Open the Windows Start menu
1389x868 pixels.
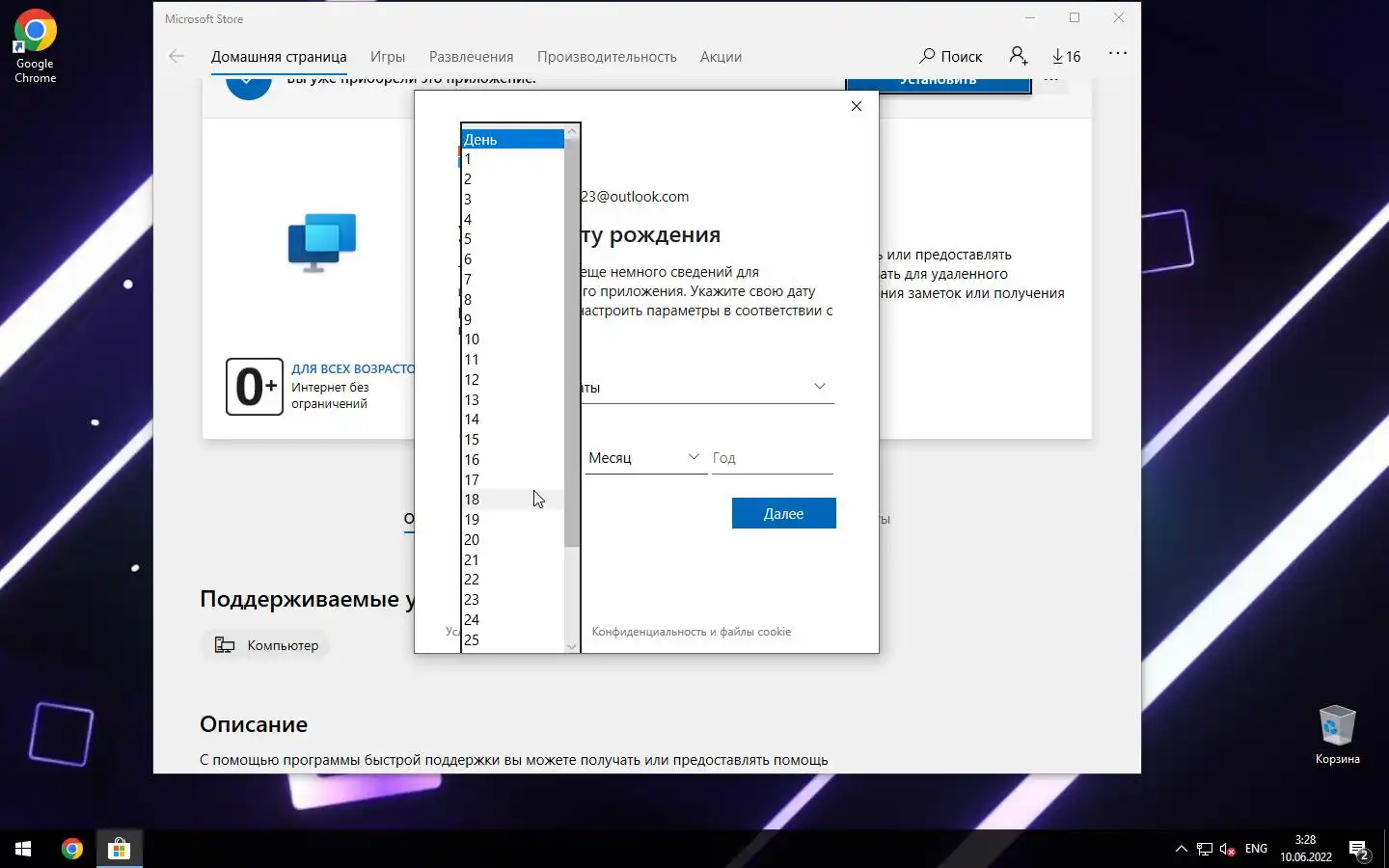tap(23, 849)
